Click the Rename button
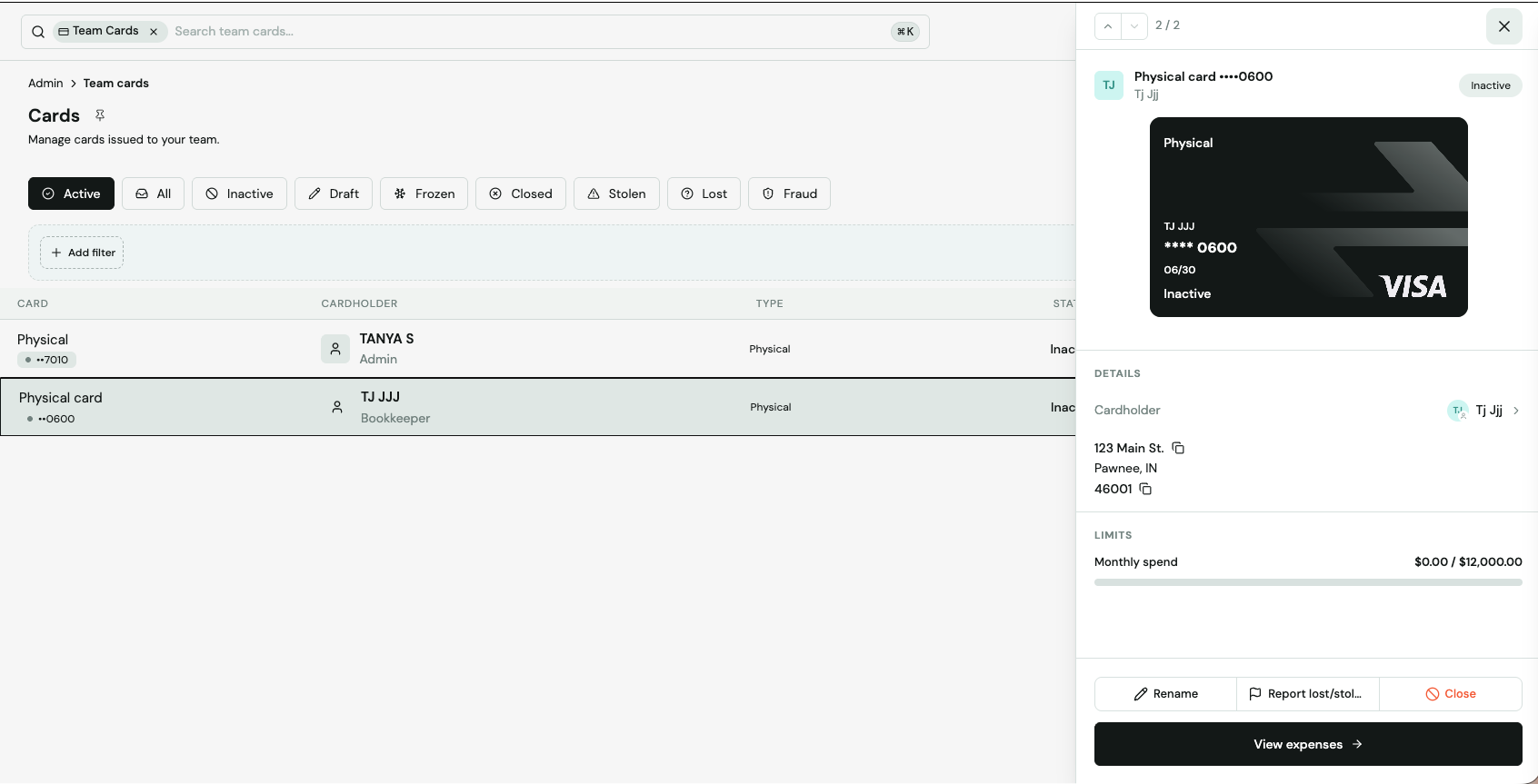Viewport: 1538px width, 784px height. pyautogui.click(x=1165, y=694)
